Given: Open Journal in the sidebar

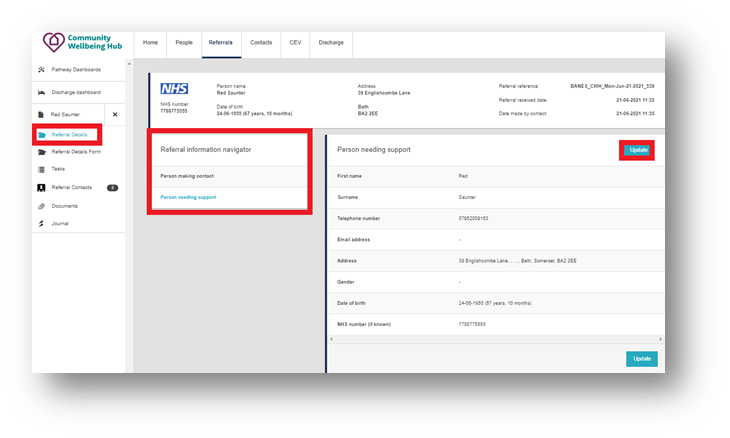Looking at the screenshot, I should [x=60, y=224].
